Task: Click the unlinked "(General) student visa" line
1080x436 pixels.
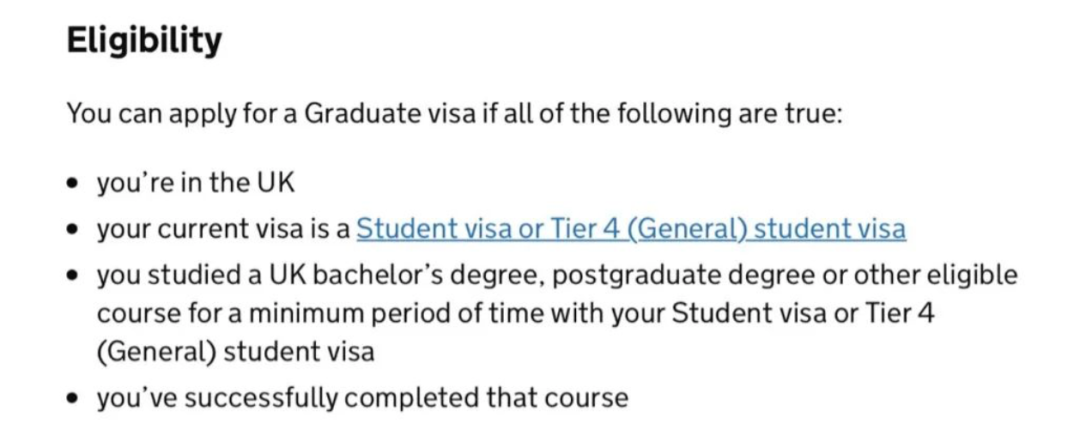Action: coord(236,353)
